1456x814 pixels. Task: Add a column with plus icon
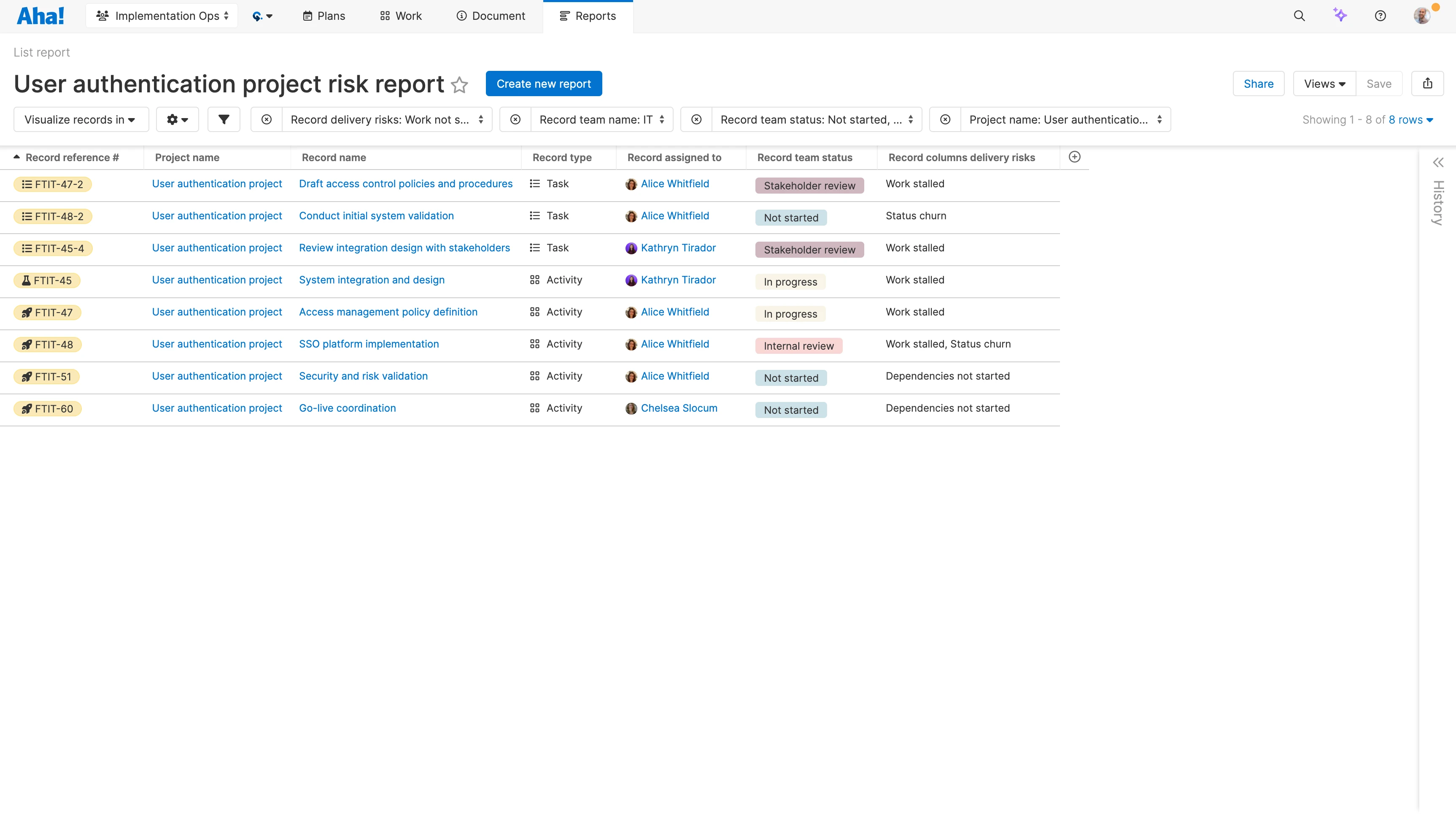(1074, 157)
